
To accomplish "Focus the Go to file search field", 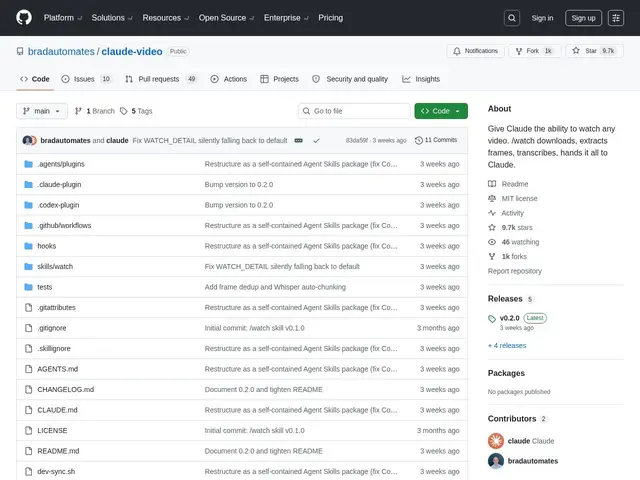I will tap(354, 111).
